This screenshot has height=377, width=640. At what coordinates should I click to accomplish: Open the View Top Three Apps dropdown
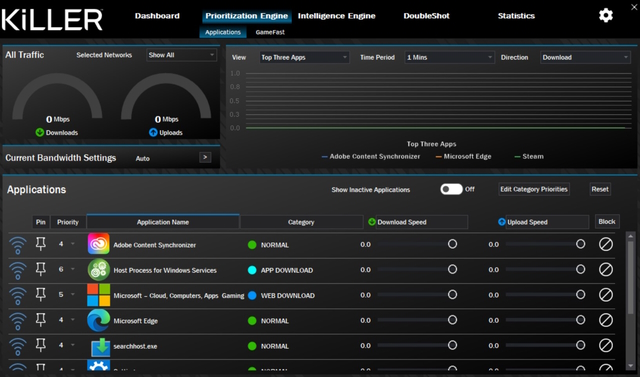[304, 57]
